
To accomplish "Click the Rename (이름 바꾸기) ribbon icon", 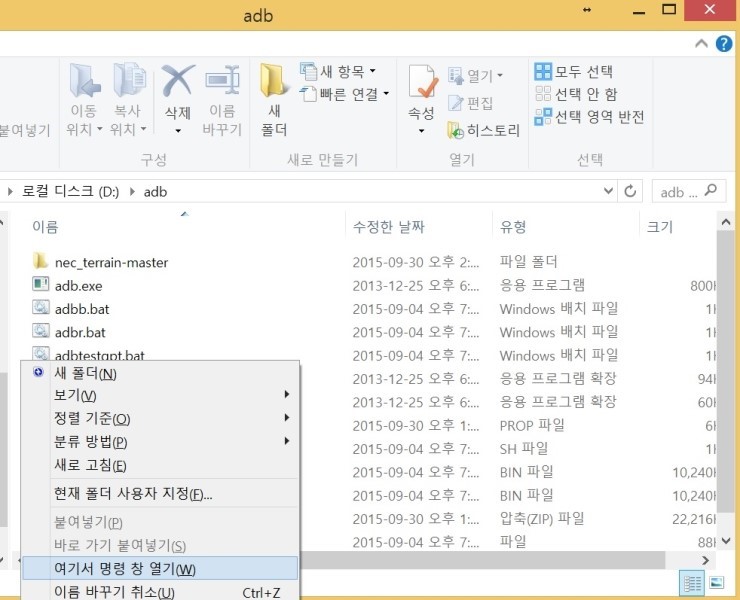I will [222, 82].
